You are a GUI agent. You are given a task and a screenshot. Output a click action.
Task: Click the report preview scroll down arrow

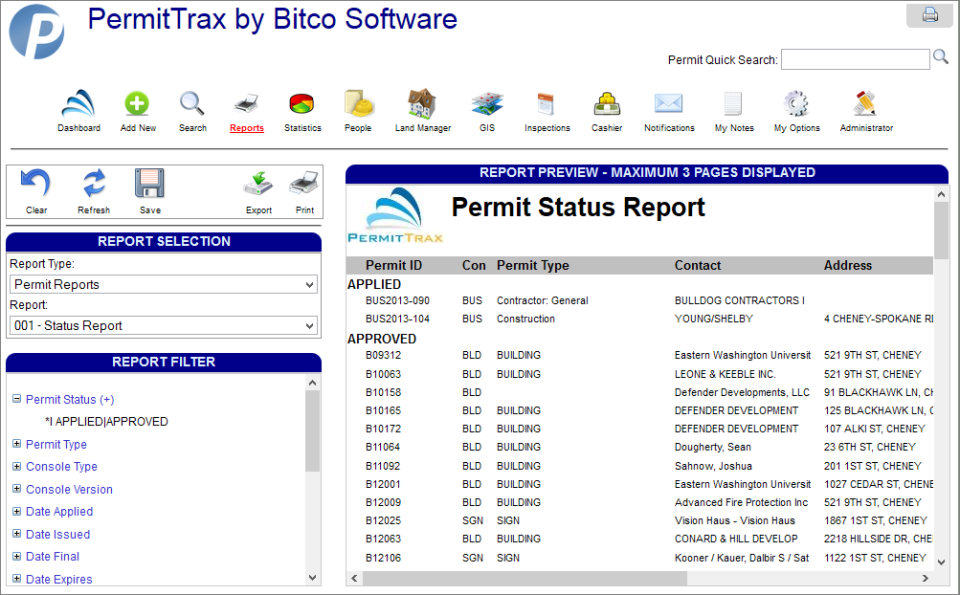941,562
